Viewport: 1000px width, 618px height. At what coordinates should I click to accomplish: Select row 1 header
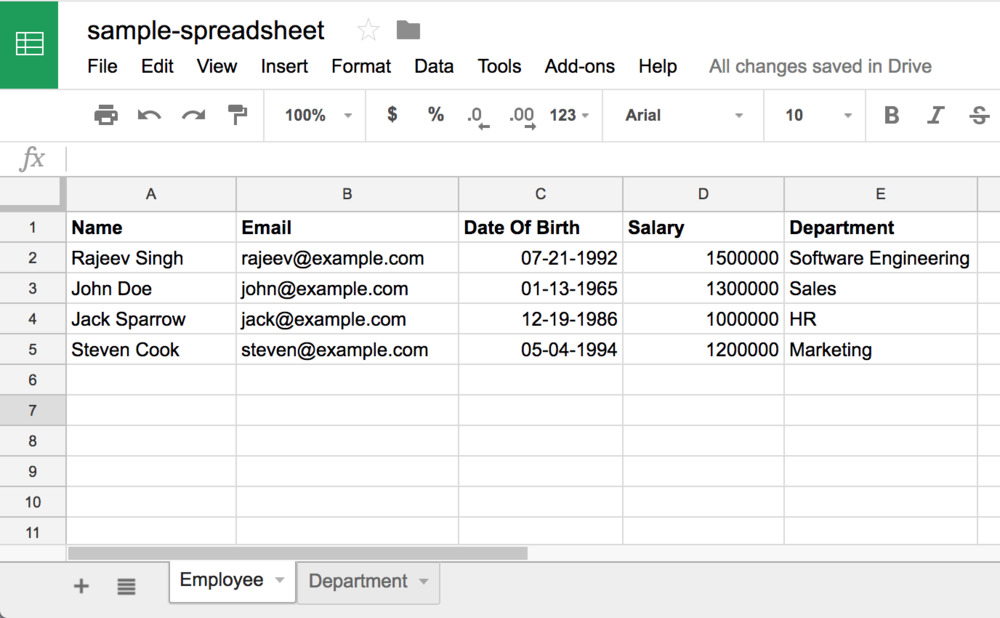[33, 228]
